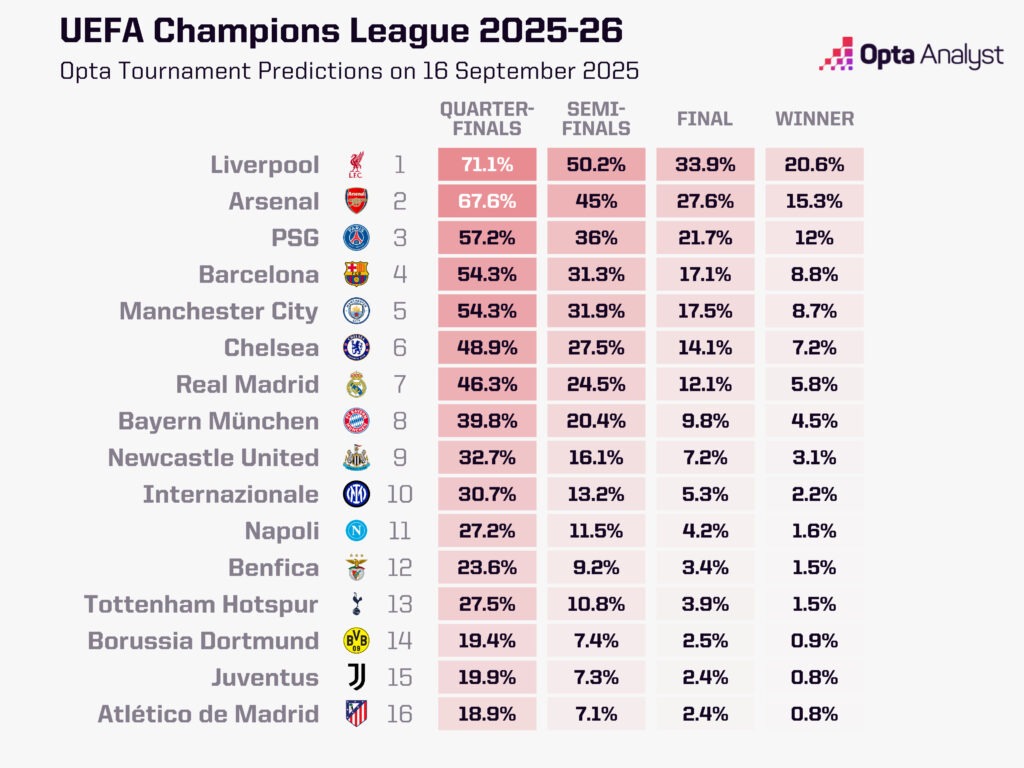1024x768 pixels.
Task: Click Liverpool's 71.1% quarter-finals cell
Action: (488, 165)
